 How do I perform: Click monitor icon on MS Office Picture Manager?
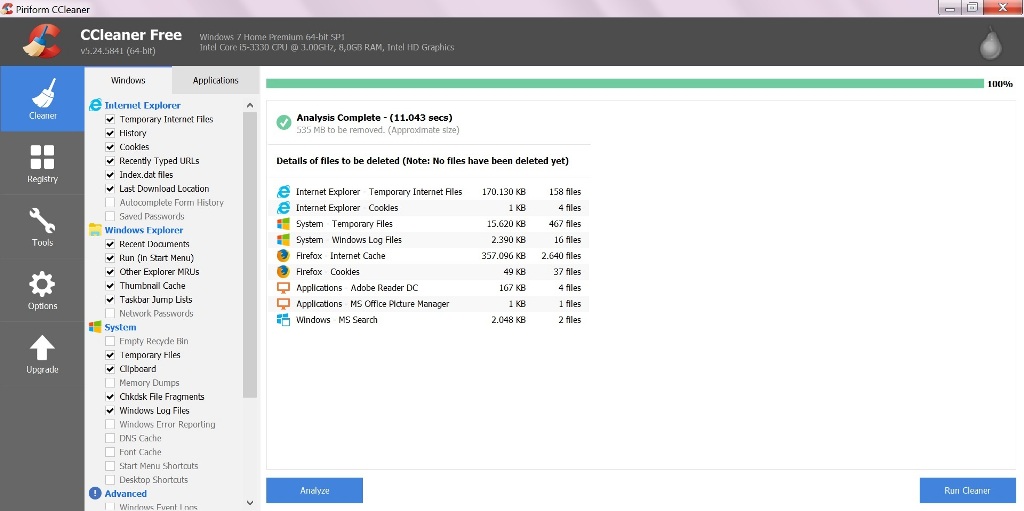283,304
